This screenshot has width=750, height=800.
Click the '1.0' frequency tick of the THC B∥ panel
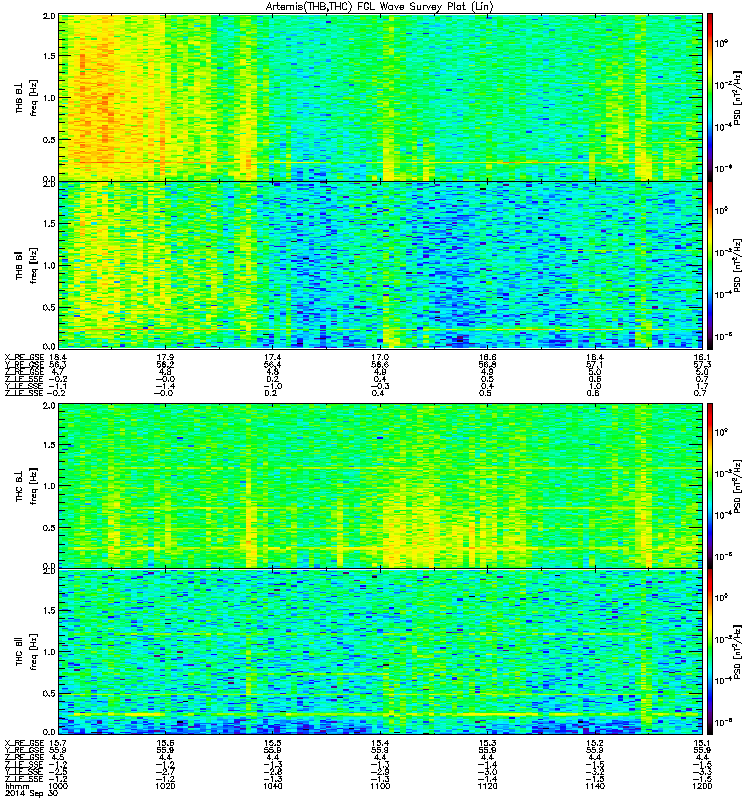click(49, 652)
